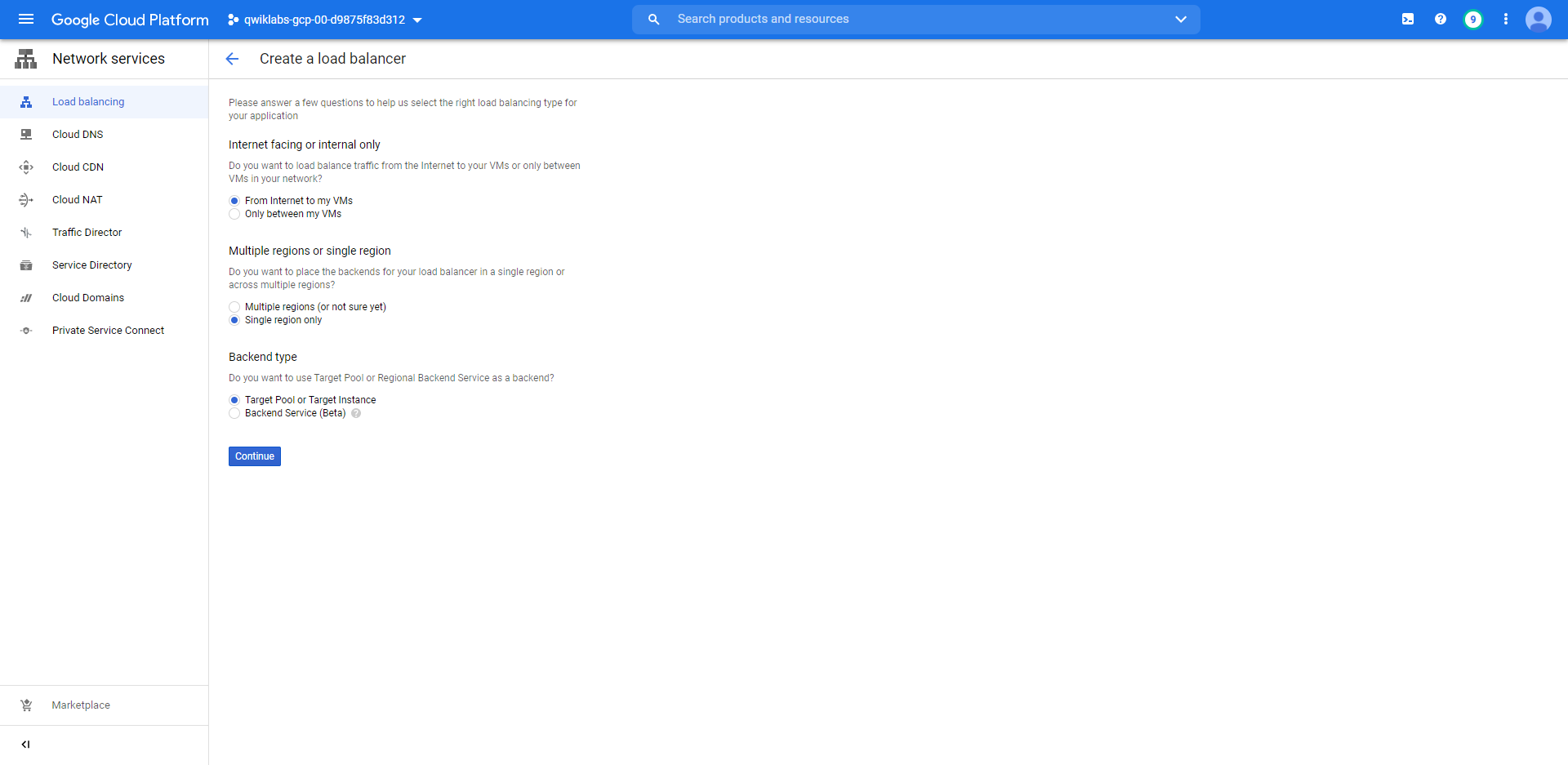1568x765 pixels.
Task: Open the user account avatar
Action: click(x=1539, y=20)
